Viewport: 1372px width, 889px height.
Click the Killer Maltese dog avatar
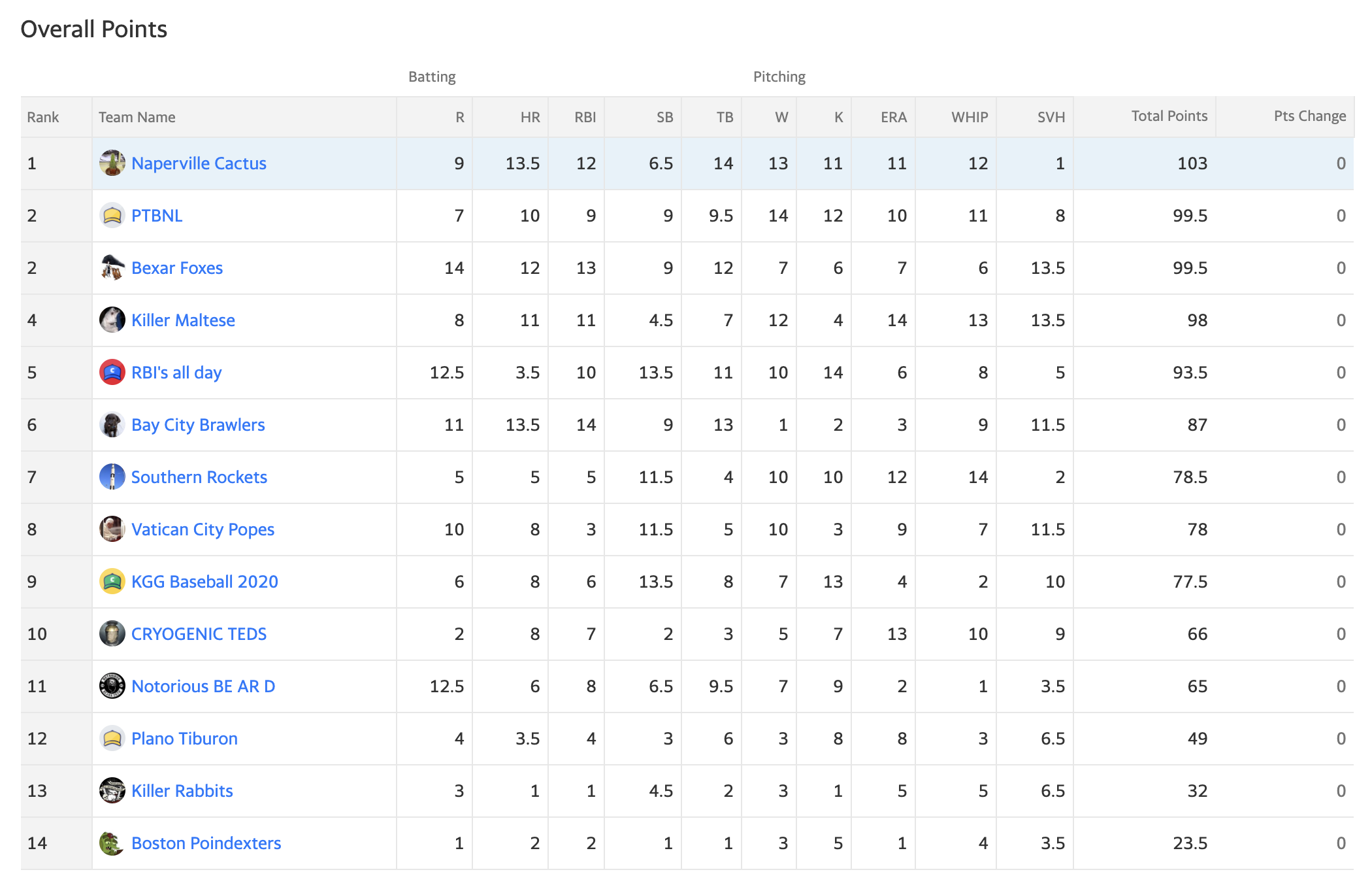[112, 320]
